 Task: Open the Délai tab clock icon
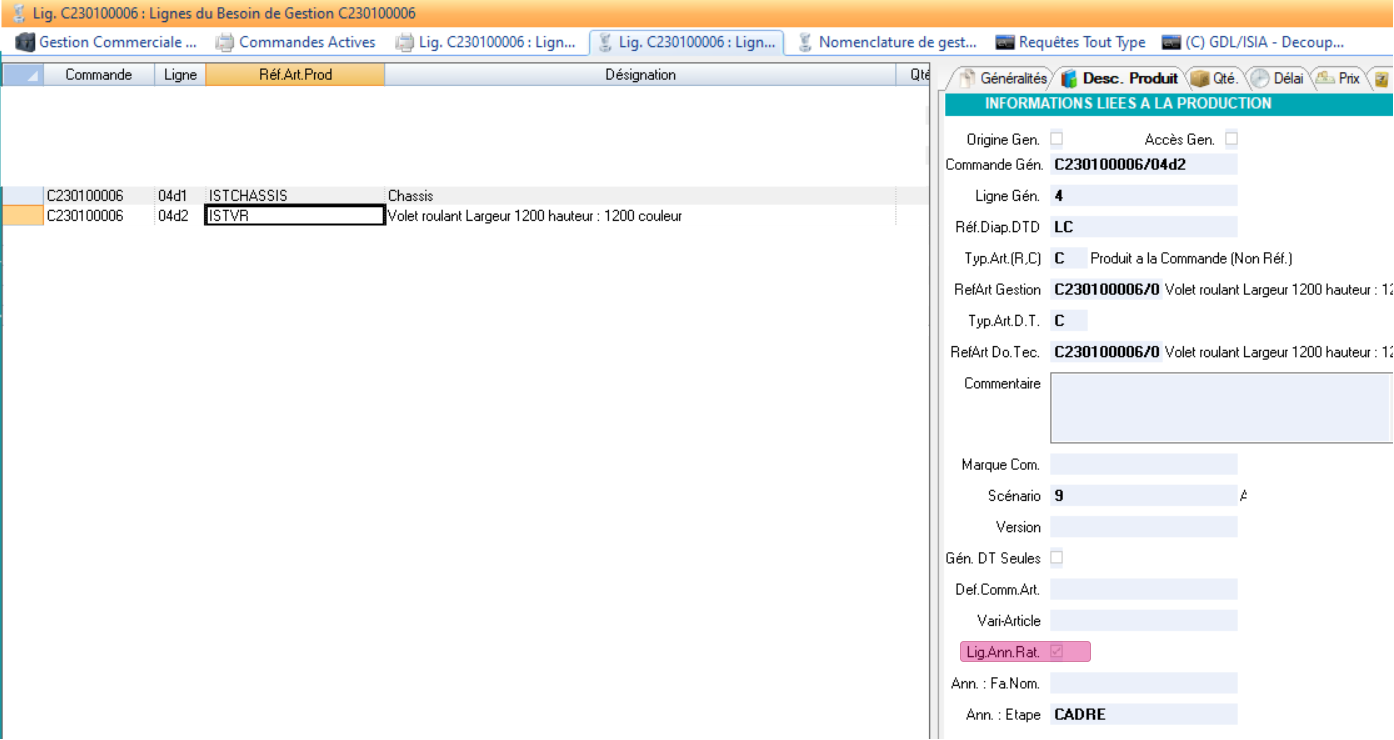(x=1259, y=78)
